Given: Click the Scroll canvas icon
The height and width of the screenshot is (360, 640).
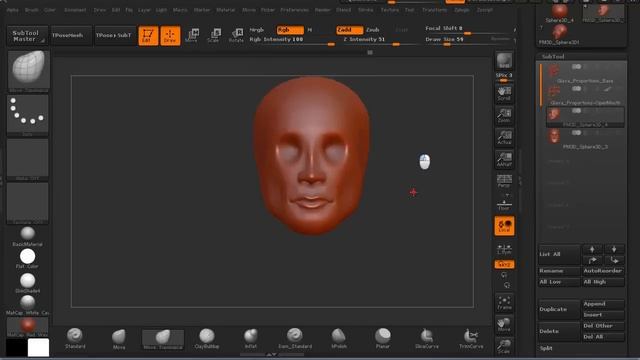Looking at the screenshot, I should tap(504, 94).
